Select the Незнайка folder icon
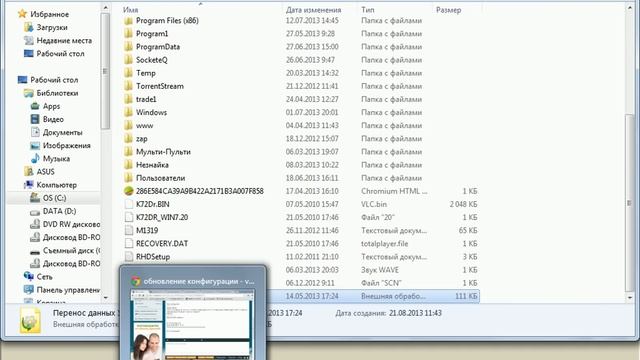 (129, 165)
